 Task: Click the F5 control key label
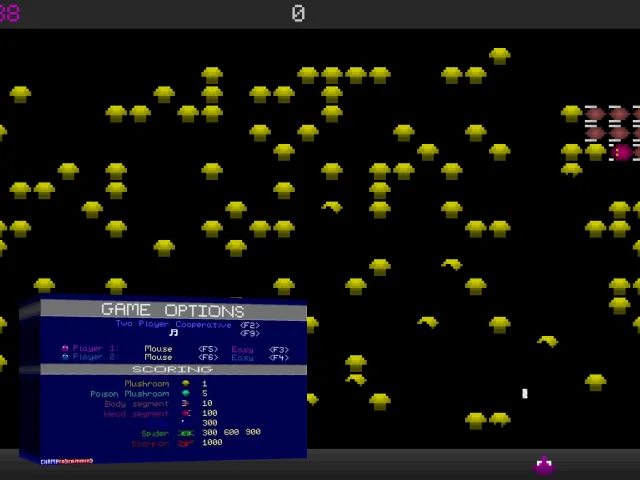(x=208, y=350)
